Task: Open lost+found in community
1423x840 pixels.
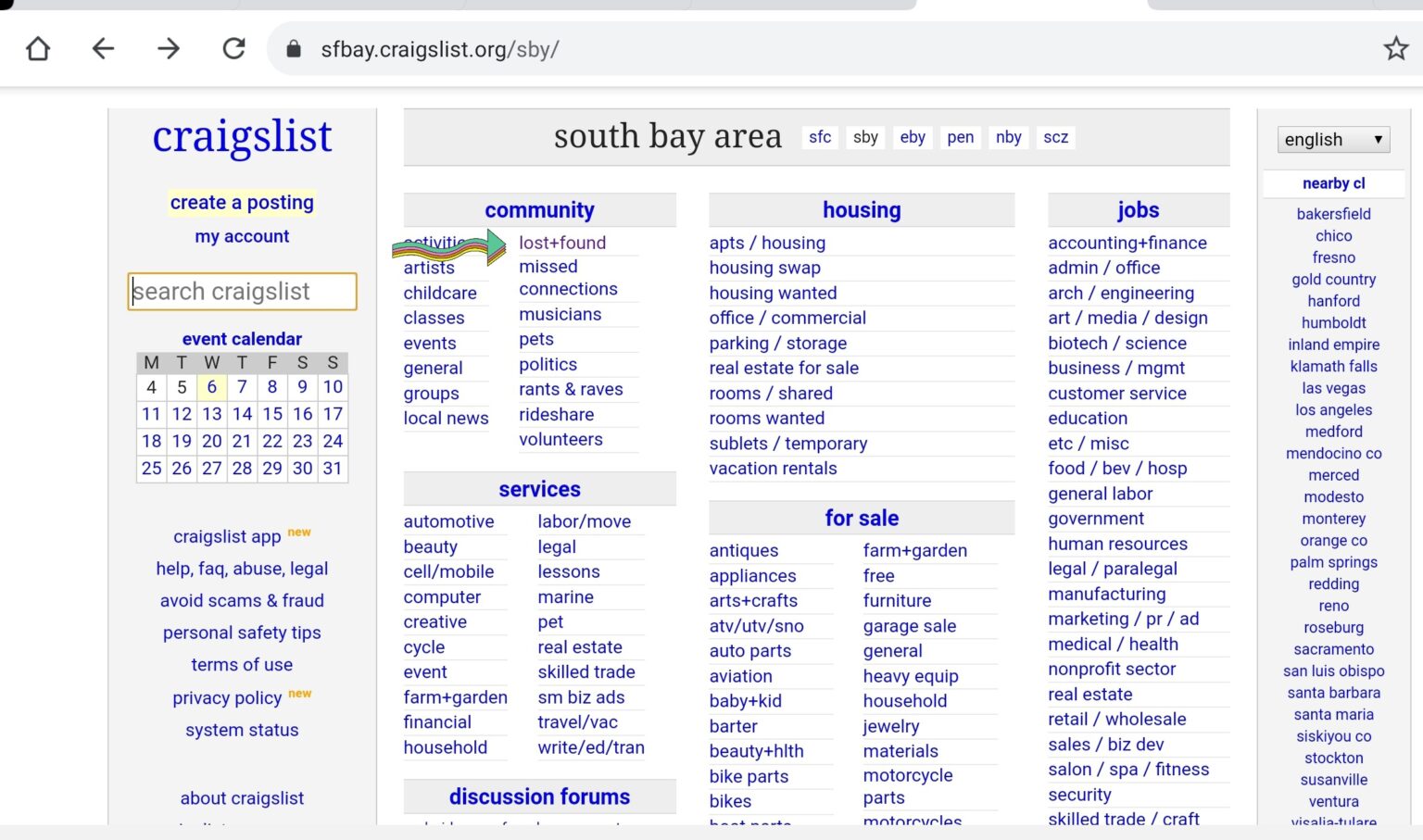Action: pos(562,243)
